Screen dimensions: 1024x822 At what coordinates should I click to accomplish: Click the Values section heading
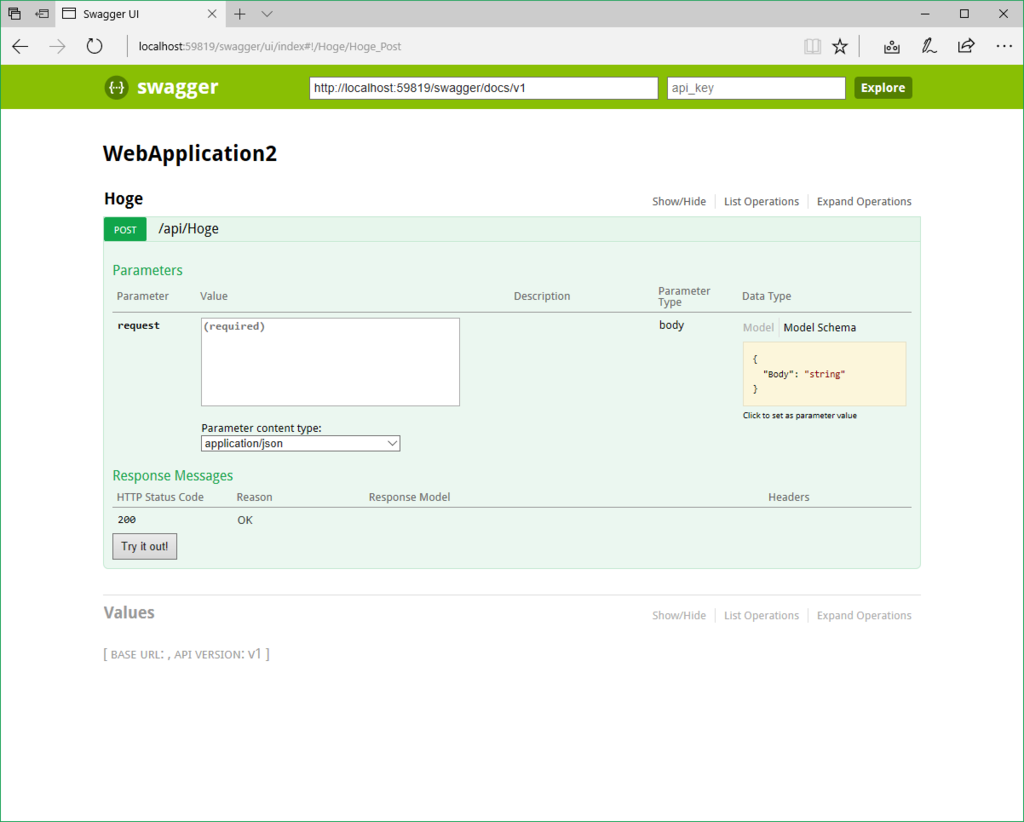tap(129, 612)
